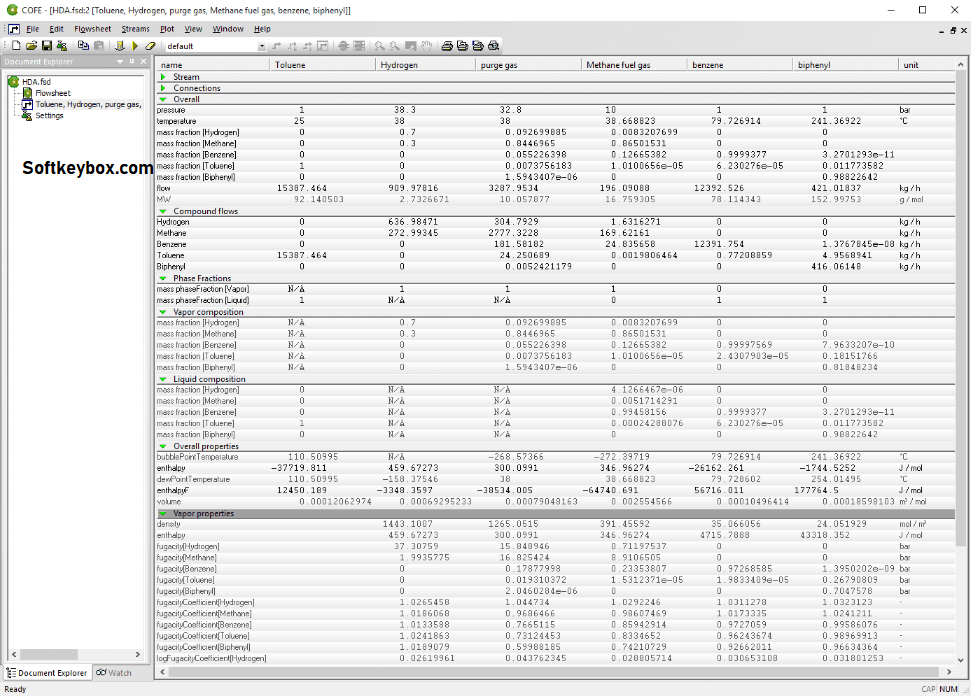Open a file with the folder icon
The image size is (971, 696).
[32, 46]
